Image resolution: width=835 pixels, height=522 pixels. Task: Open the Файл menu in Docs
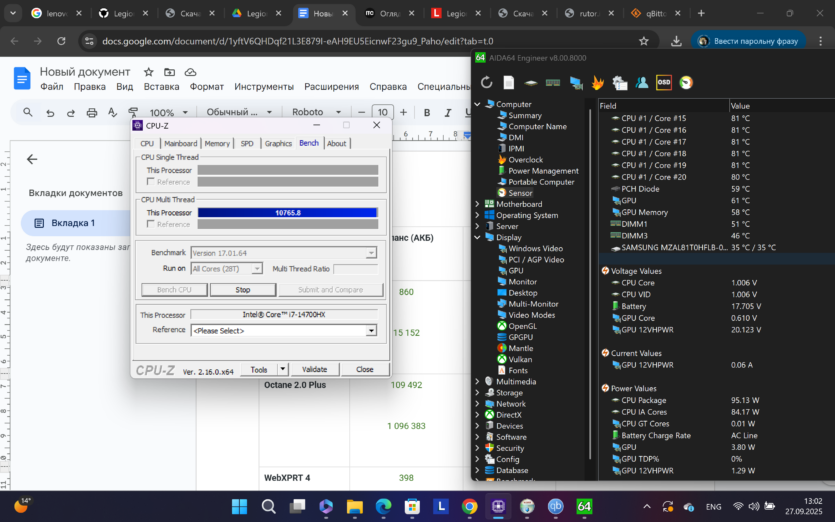[x=52, y=87]
